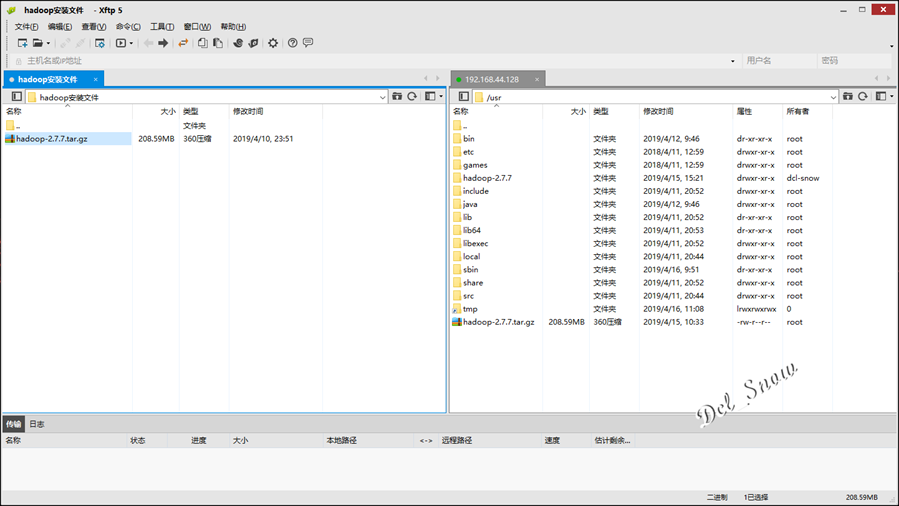
Task: Open Help with the question mark icon
Action: coord(292,43)
